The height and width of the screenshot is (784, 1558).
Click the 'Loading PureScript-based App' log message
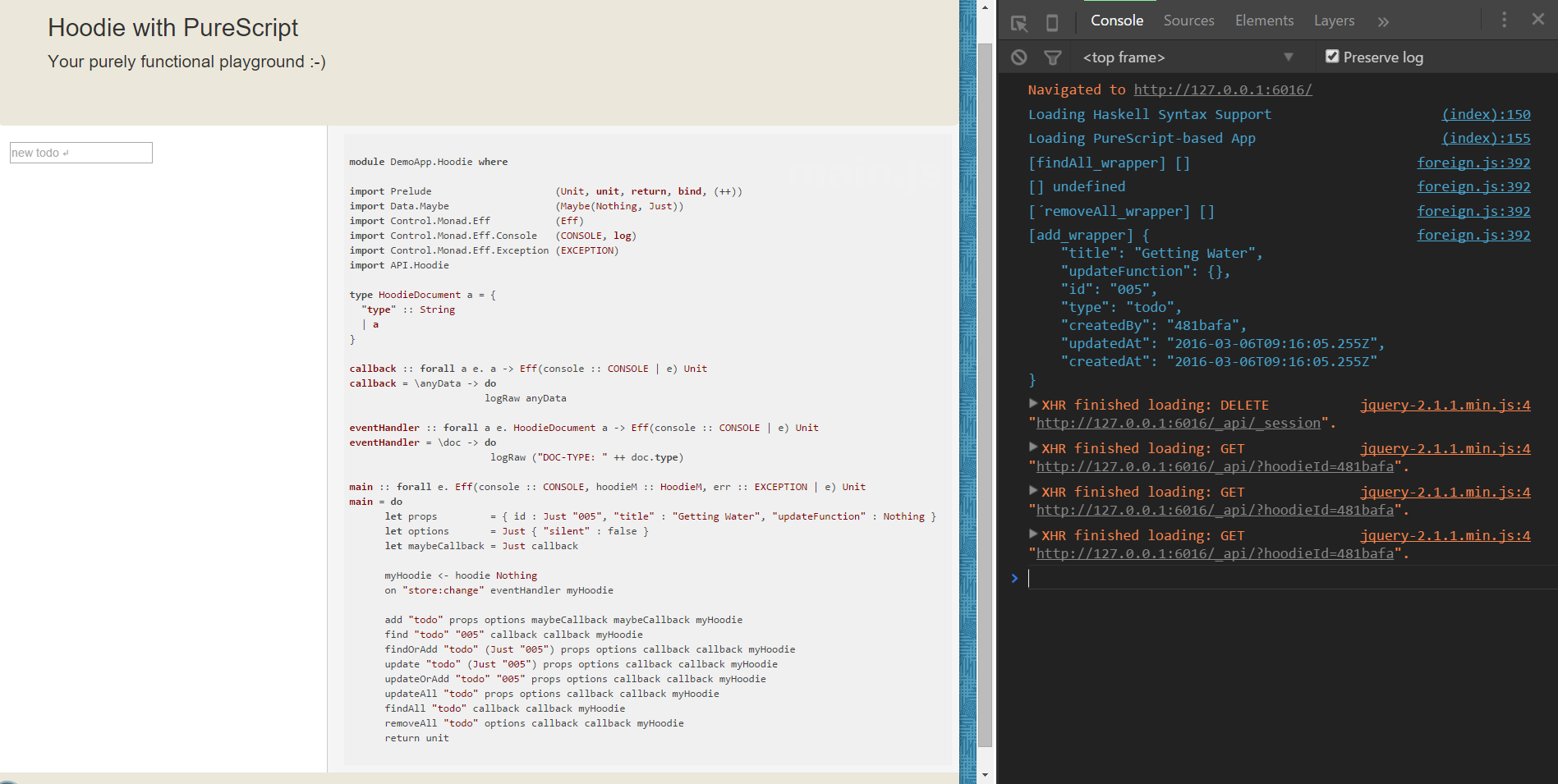(1142, 138)
